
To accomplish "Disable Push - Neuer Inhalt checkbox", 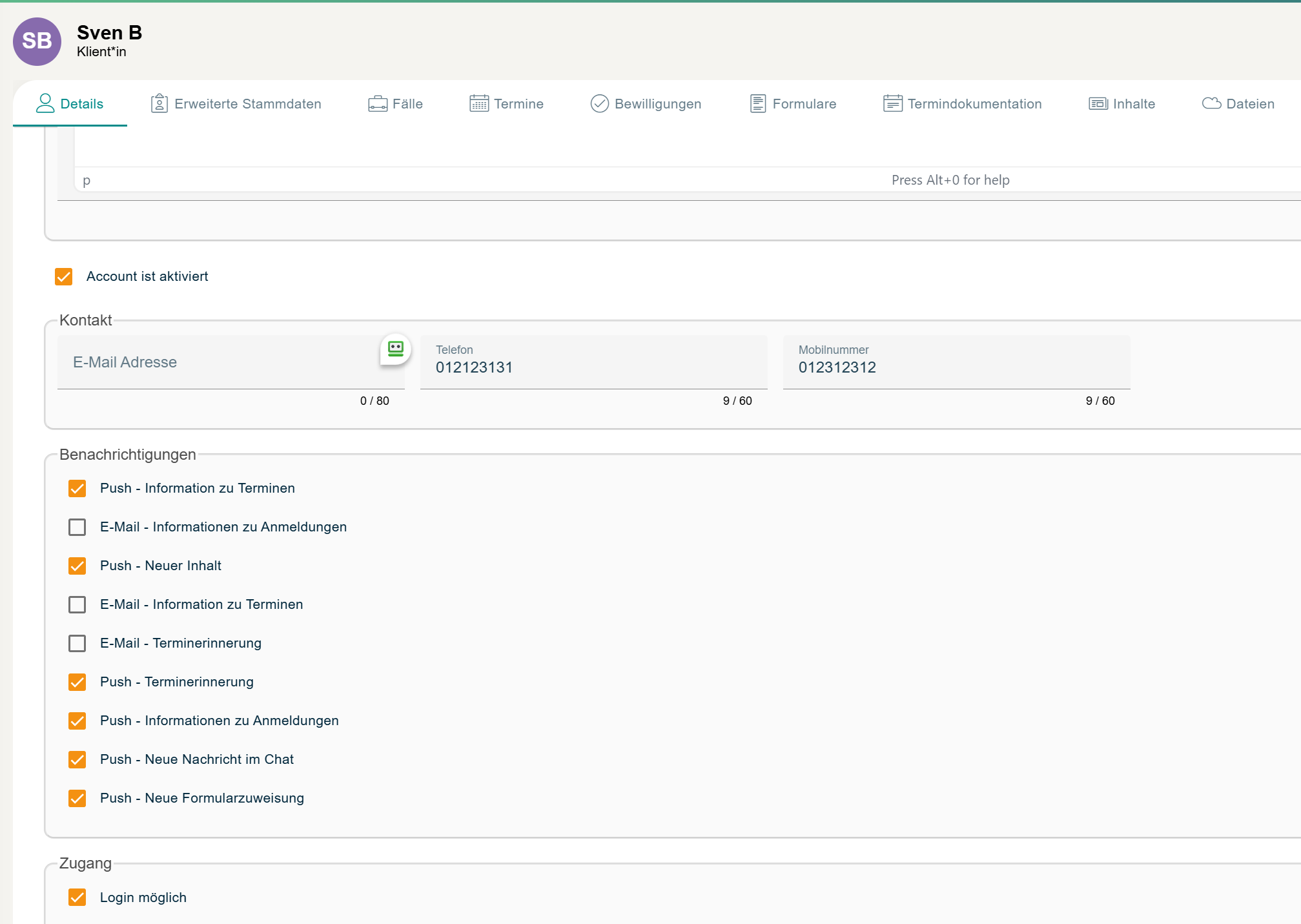I will point(77,566).
